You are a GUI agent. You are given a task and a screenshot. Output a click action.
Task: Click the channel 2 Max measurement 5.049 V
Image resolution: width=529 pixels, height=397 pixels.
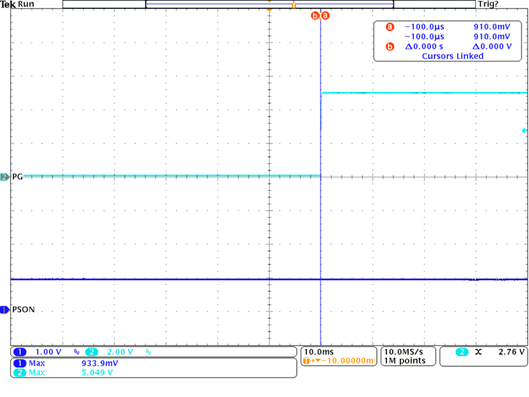coord(63,372)
